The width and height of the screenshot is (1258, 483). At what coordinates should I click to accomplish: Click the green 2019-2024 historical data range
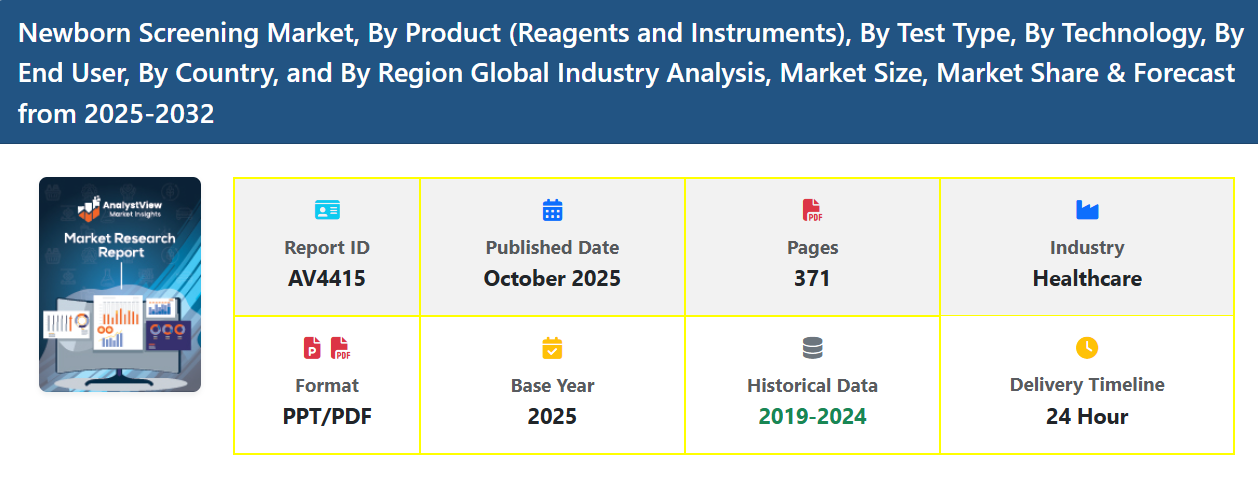pos(812,416)
